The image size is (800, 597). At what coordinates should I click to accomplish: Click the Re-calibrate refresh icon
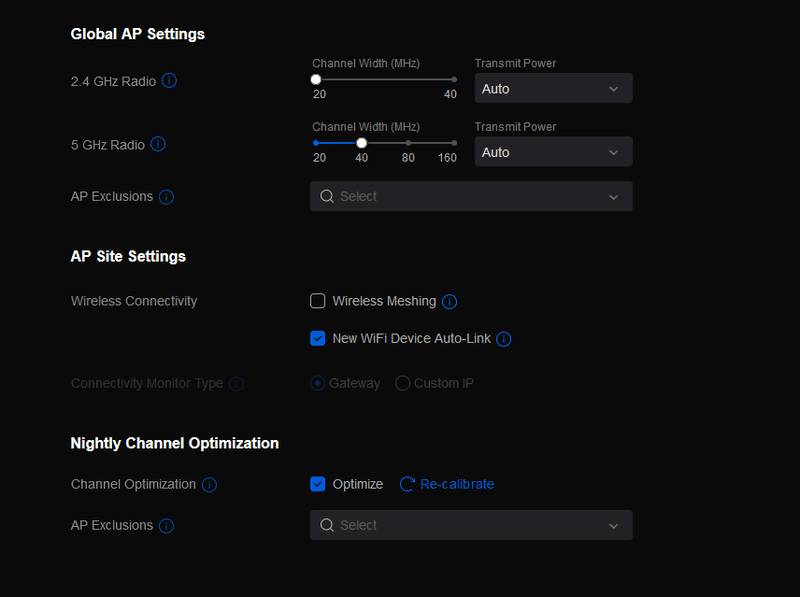407,484
